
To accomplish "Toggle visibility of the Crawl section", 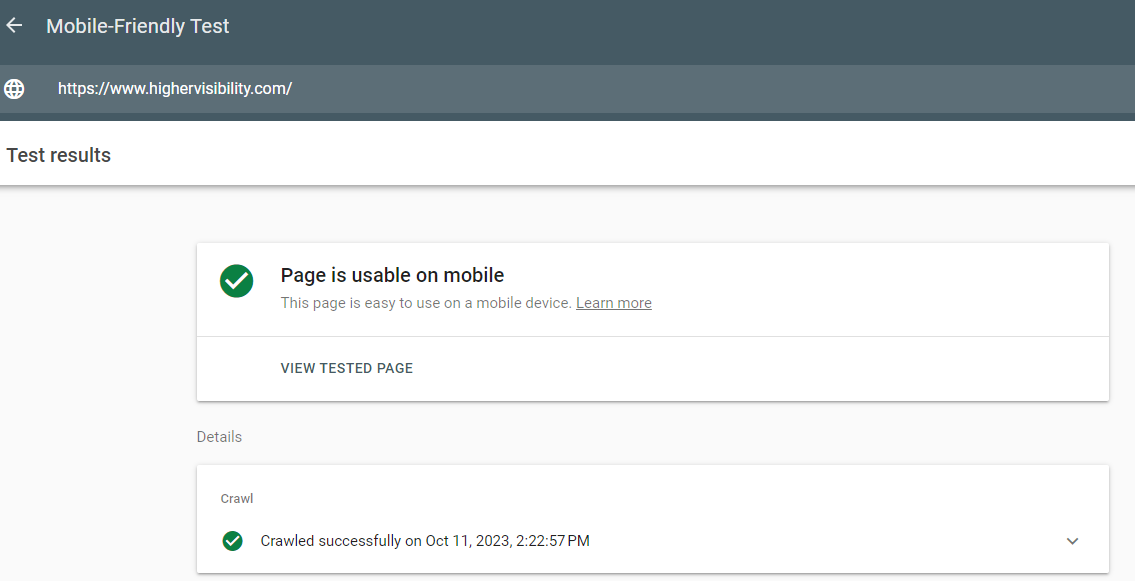I will pyautogui.click(x=1072, y=540).
